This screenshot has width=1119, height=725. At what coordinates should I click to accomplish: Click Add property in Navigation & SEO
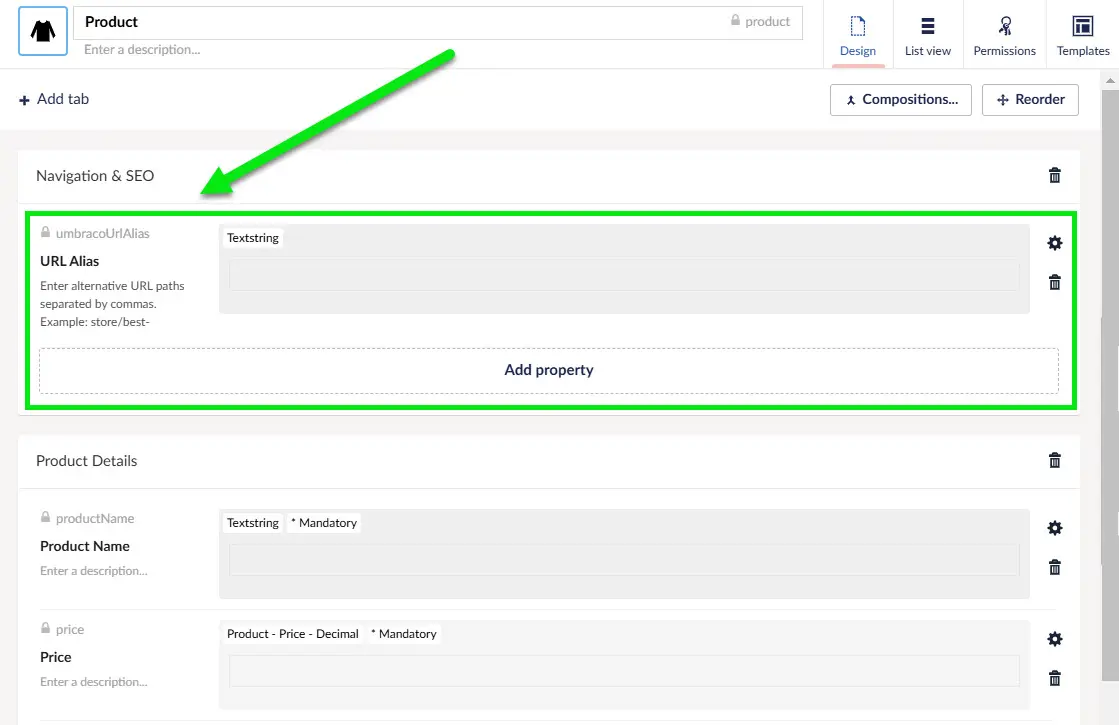tap(548, 370)
